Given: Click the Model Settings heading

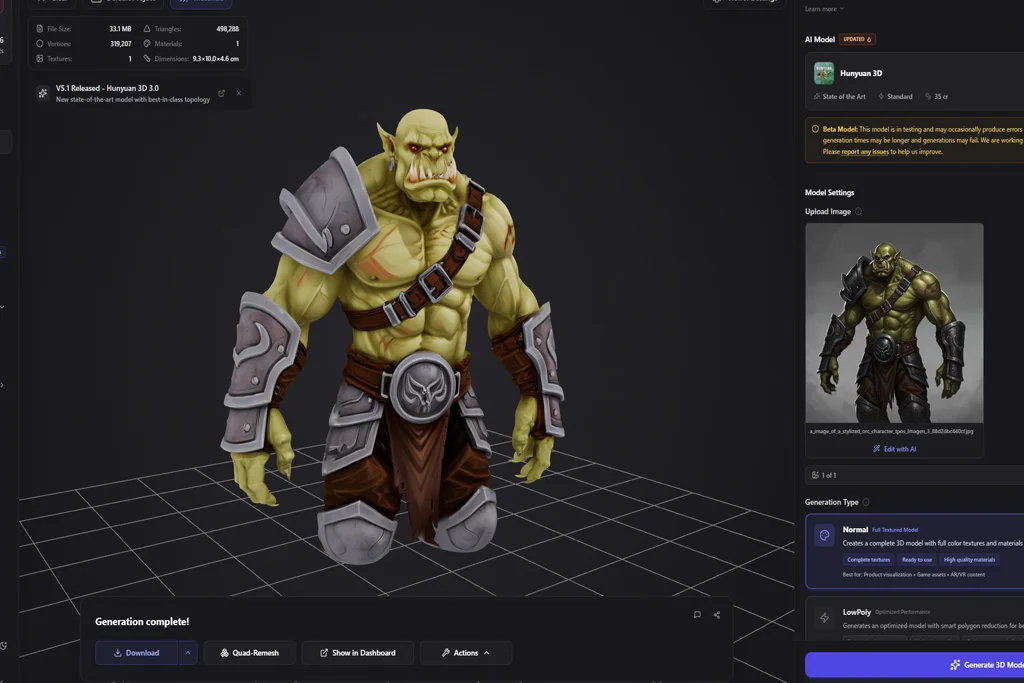Looking at the screenshot, I should (829, 193).
